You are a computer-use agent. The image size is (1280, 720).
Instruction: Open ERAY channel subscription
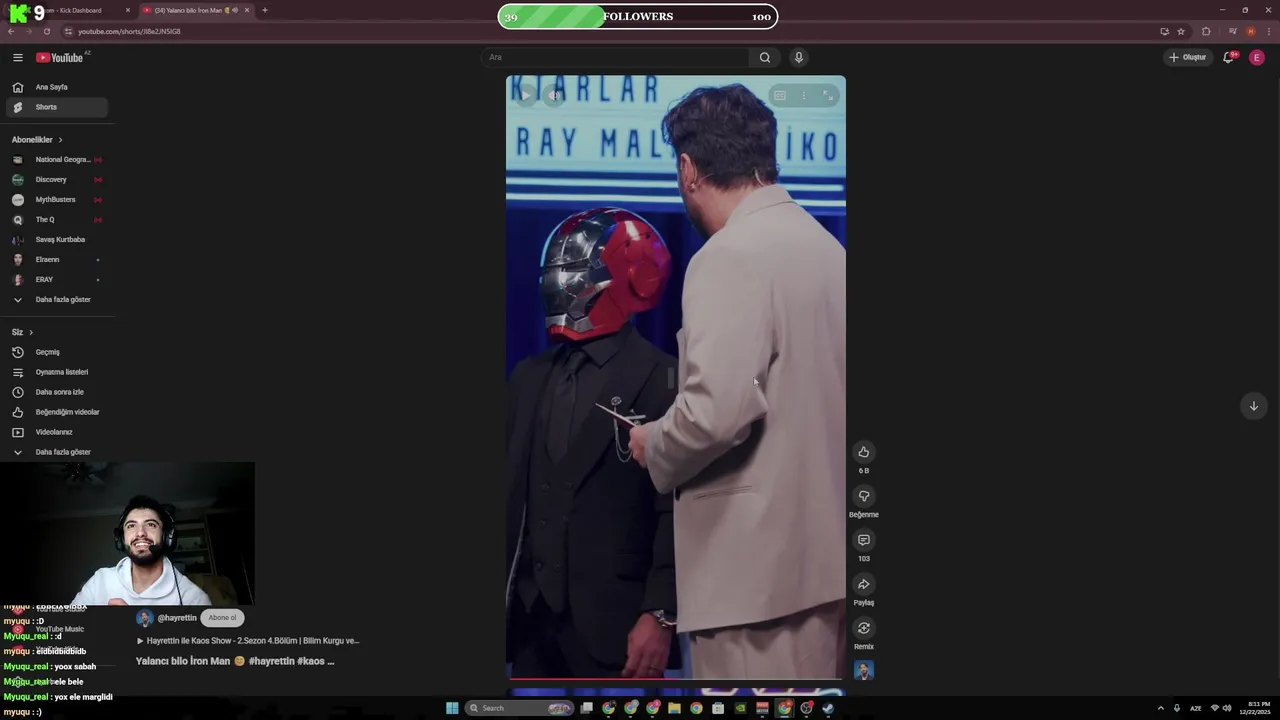58,280
